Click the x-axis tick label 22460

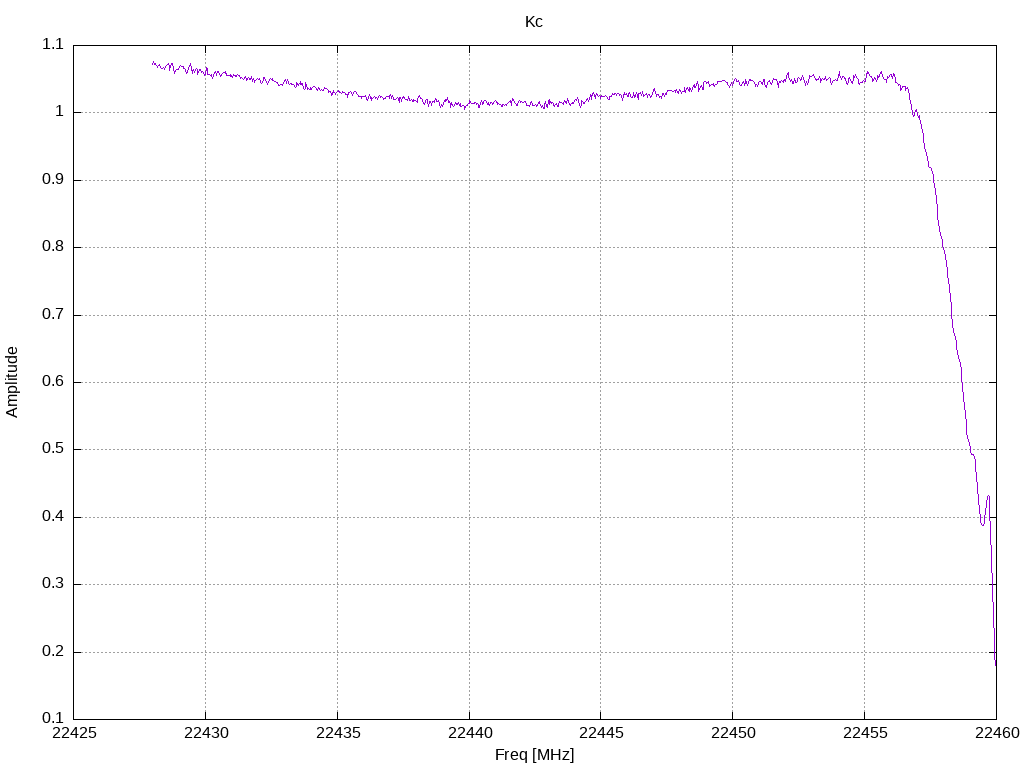[x=997, y=733]
